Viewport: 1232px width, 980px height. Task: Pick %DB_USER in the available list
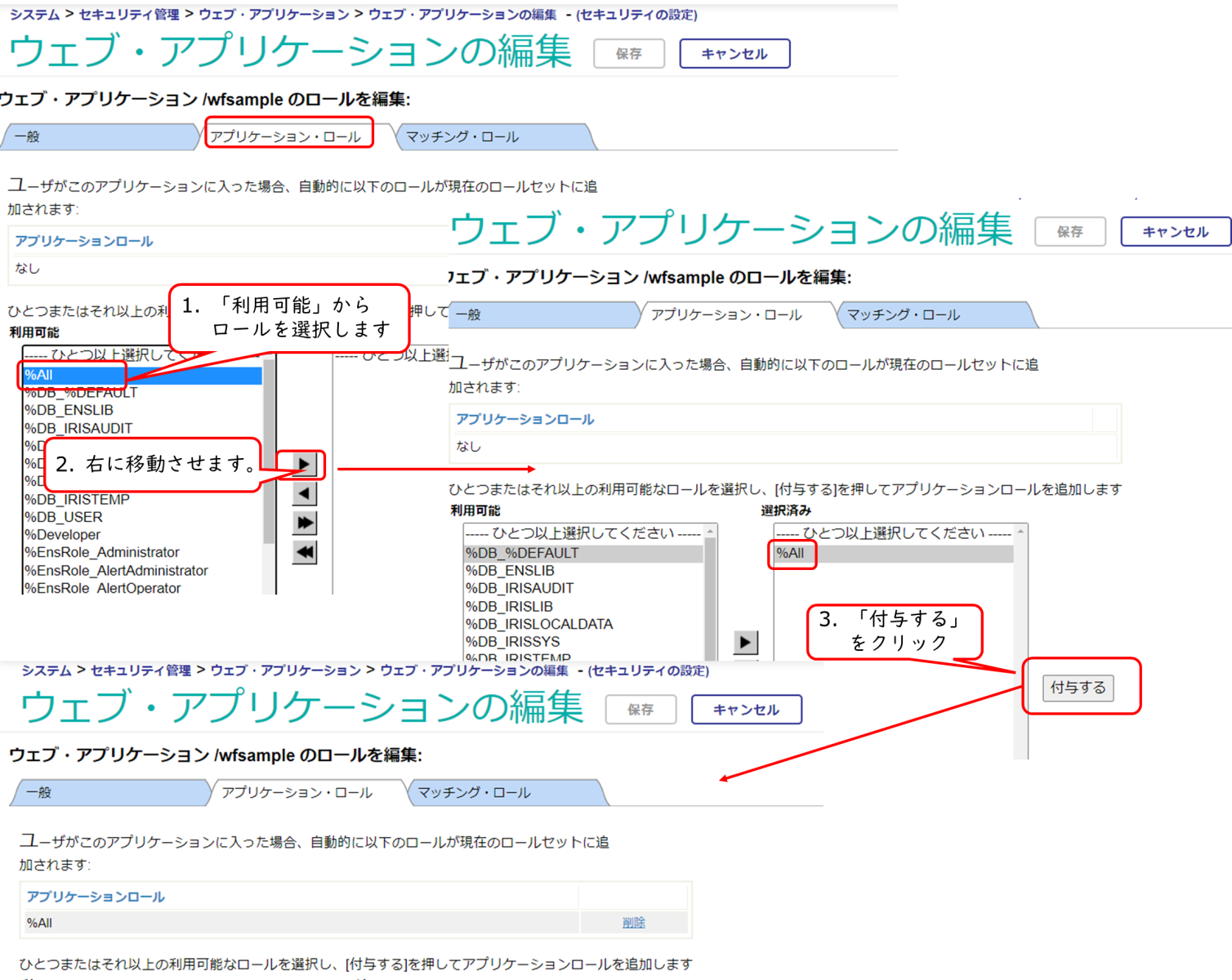click(64, 517)
